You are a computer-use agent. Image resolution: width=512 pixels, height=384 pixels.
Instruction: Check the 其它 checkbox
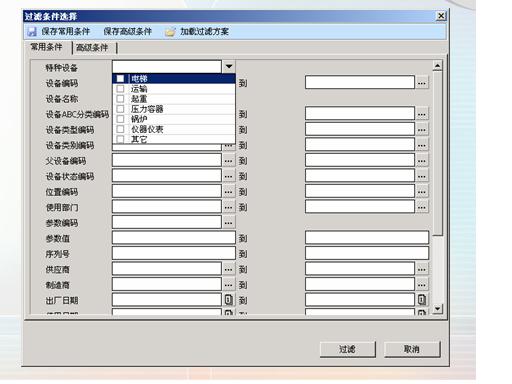120,139
